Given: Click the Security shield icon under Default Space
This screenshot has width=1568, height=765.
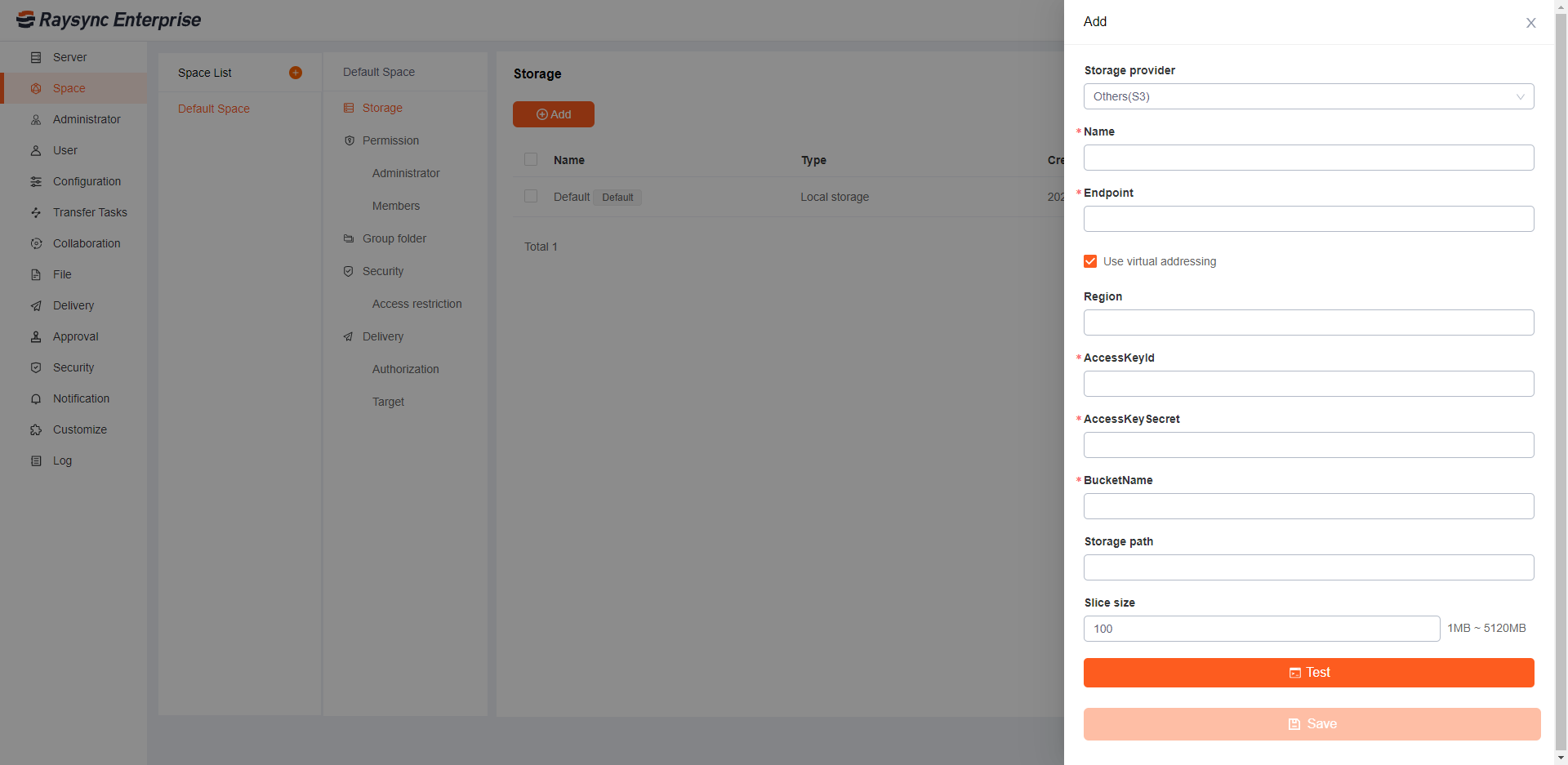Looking at the screenshot, I should [349, 271].
